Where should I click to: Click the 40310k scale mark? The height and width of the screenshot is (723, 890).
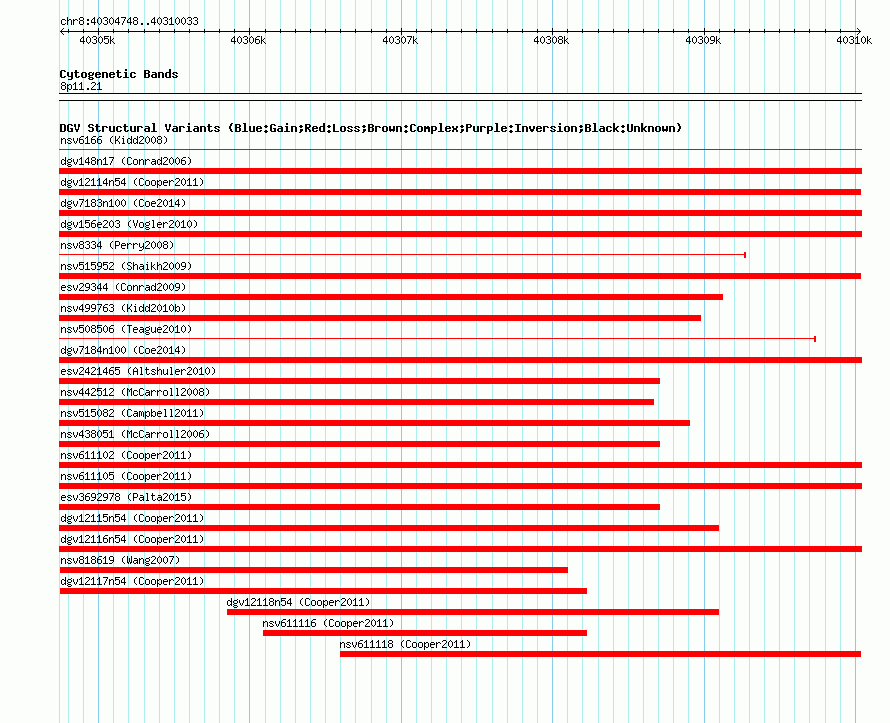click(x=854, y=40)
